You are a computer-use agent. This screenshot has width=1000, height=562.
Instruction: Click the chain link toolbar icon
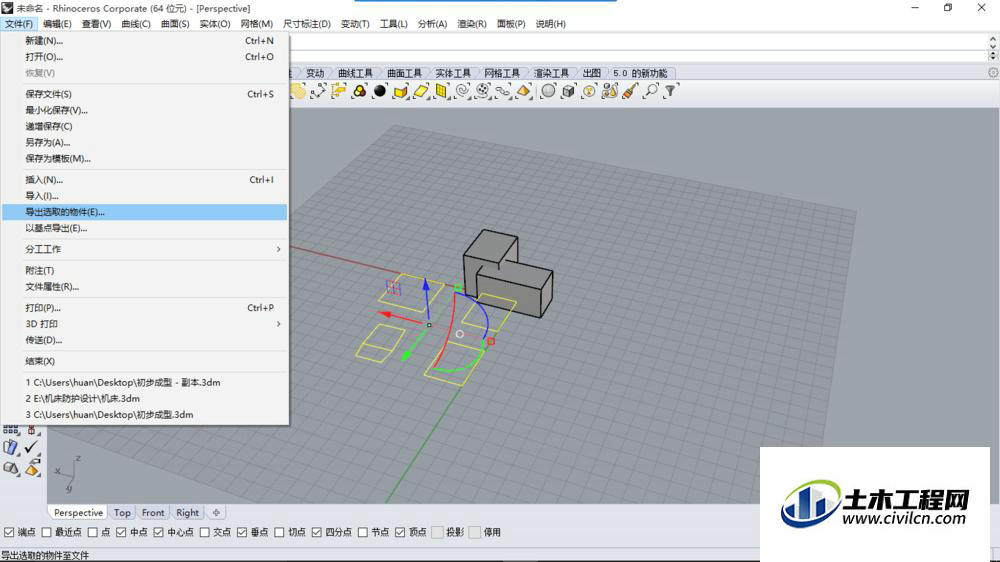click(503, 91)
